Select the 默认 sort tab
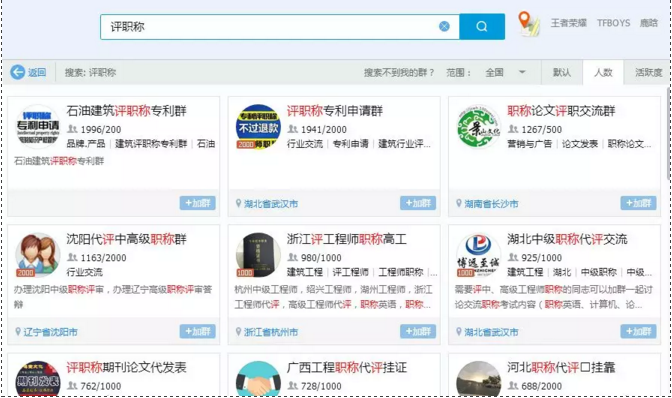Image resolution: width=672 pixels, height=398 pixels. 561,72
